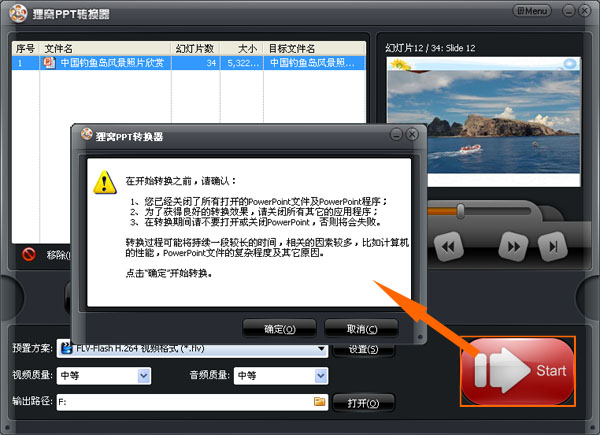Click the yellow warning icon in dialog
The image size is (600, 435).
[x=105, y=182]
